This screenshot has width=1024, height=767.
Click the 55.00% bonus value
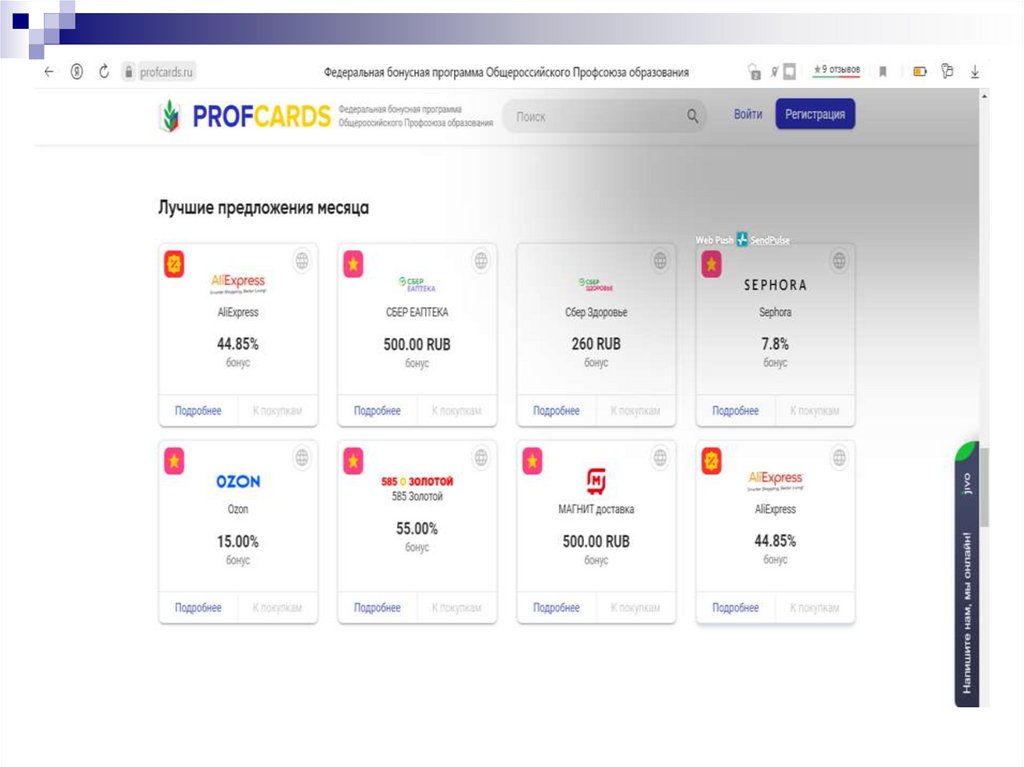point(417,529)
